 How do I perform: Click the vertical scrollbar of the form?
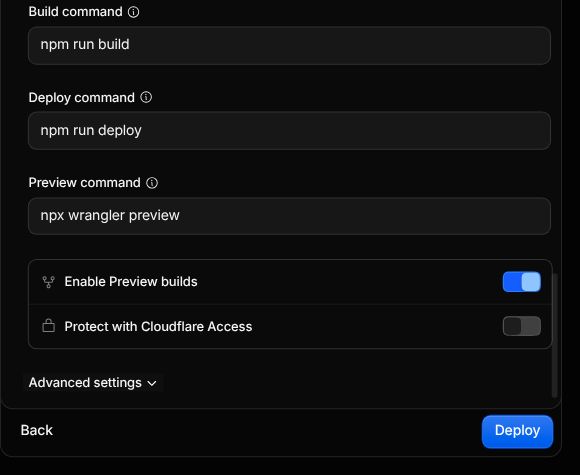click(554, 335)
